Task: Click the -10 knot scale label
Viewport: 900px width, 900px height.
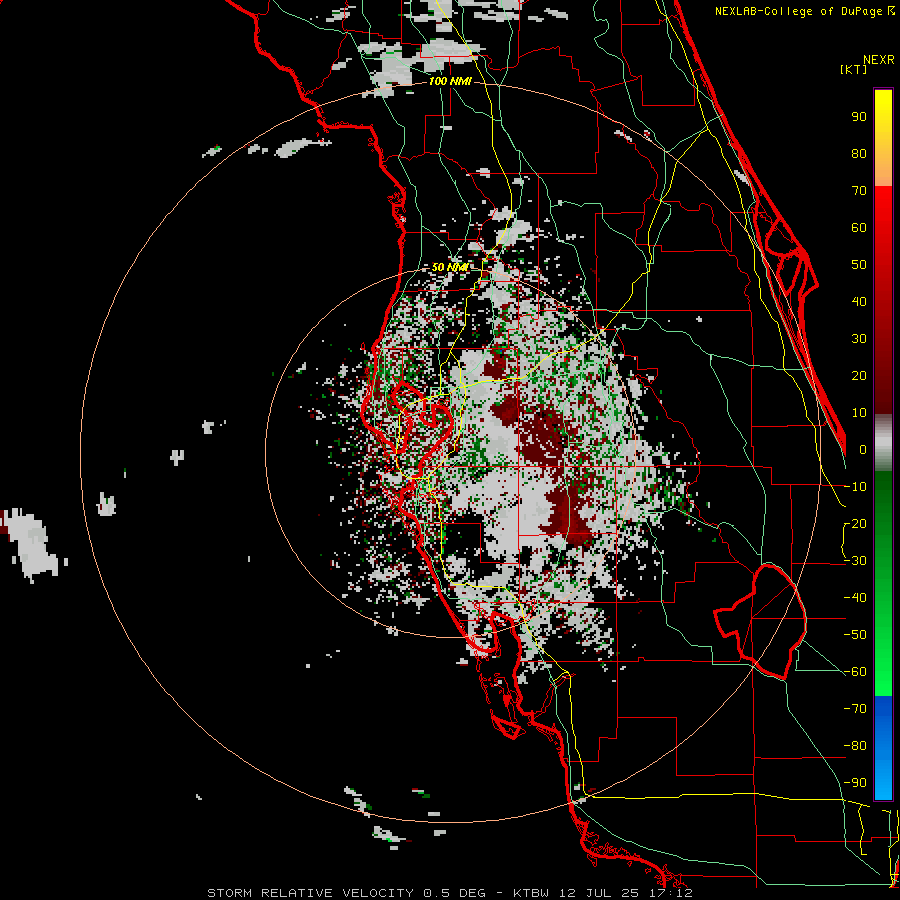Action: (x=855, y=487)
